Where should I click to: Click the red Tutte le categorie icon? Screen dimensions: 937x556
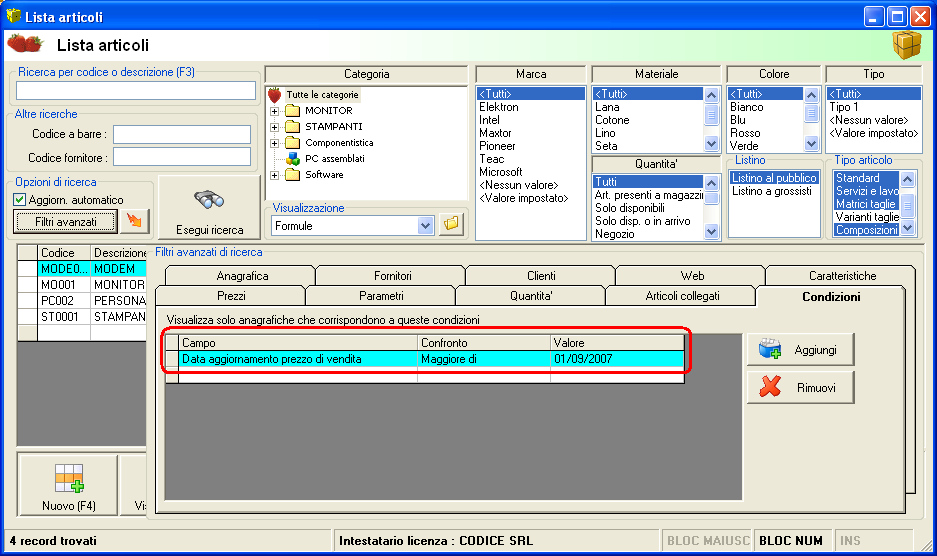pos(275,95)
